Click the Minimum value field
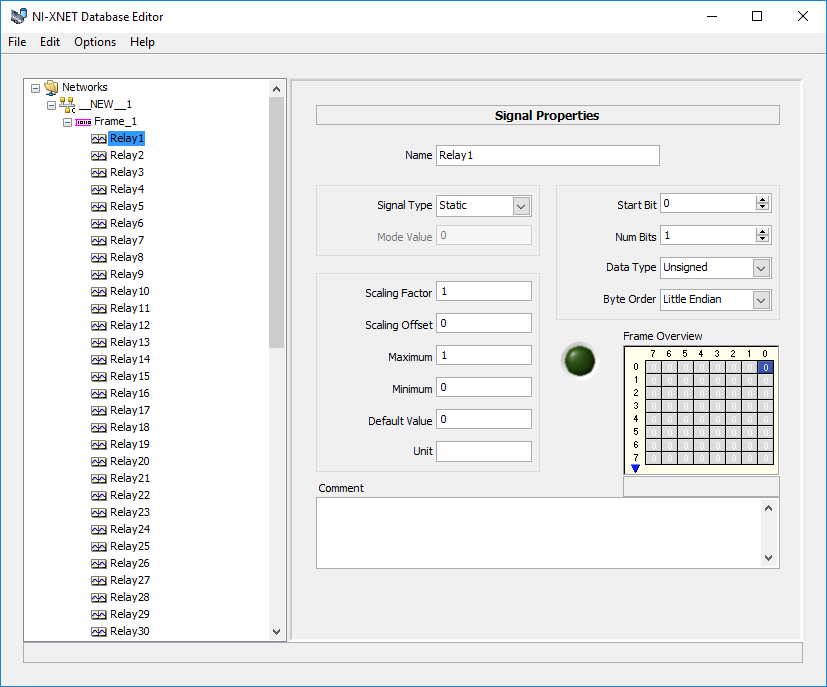The image size is (827, 687). click(484, 388)
